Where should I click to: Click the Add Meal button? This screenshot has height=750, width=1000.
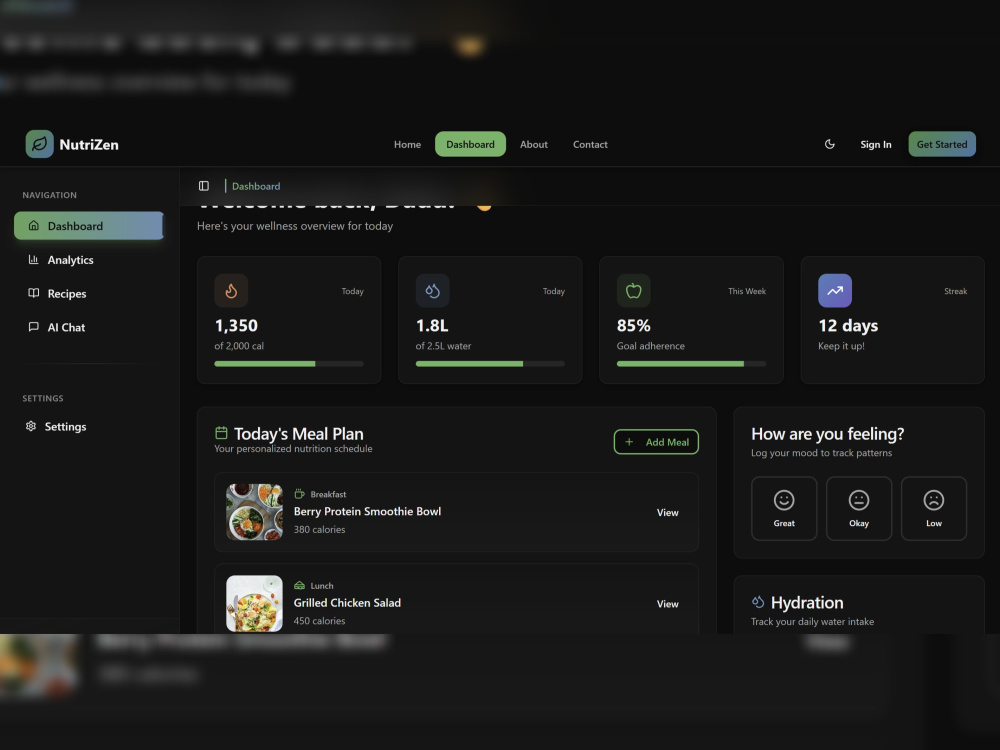656,442
